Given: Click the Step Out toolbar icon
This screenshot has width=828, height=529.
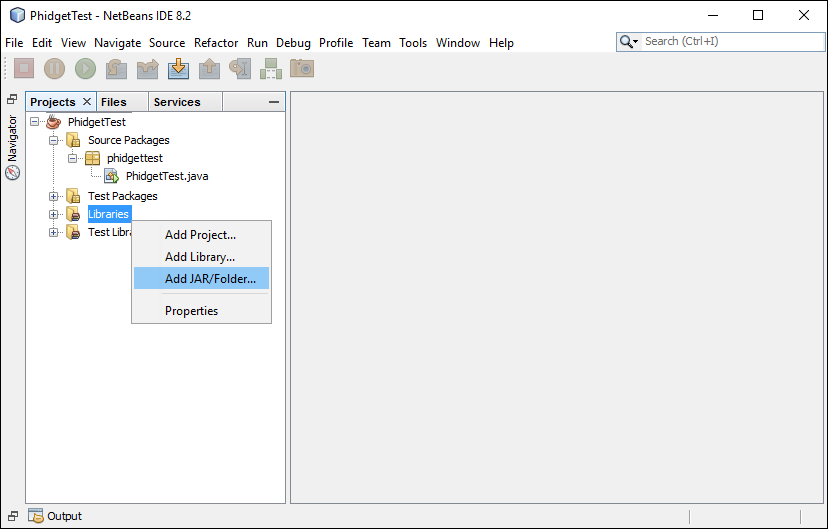Looking at the screenshot, I should 209,69.
